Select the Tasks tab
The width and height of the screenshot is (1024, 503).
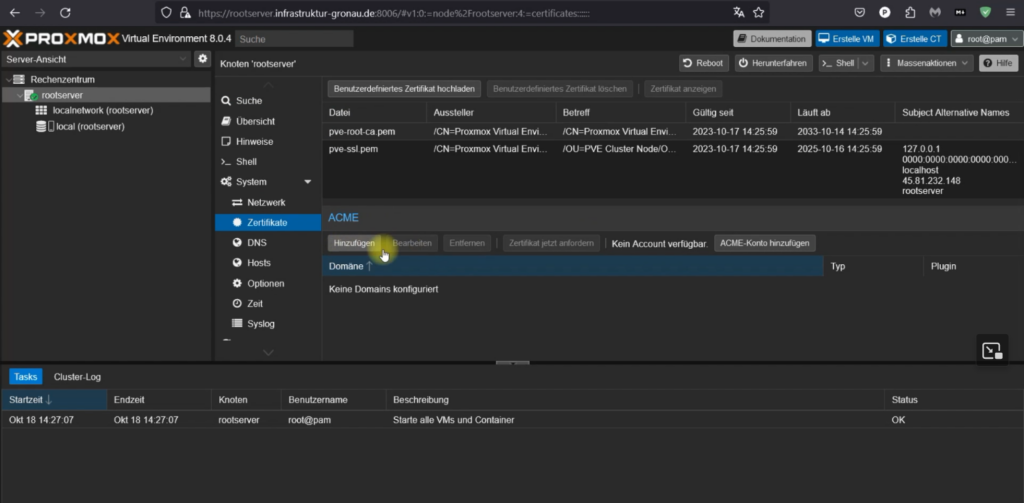click(26, 377)
